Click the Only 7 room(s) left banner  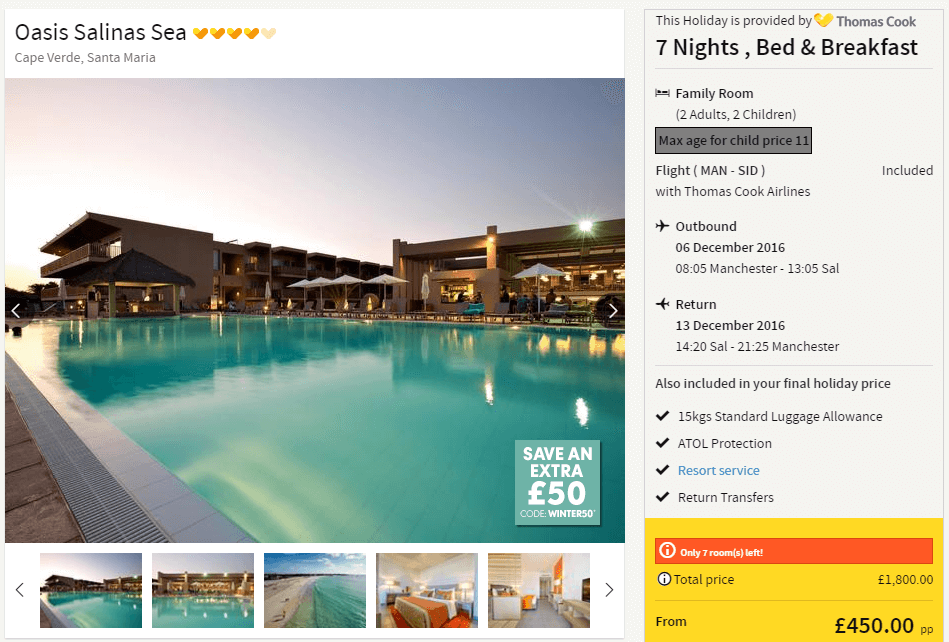coord(793,551)
